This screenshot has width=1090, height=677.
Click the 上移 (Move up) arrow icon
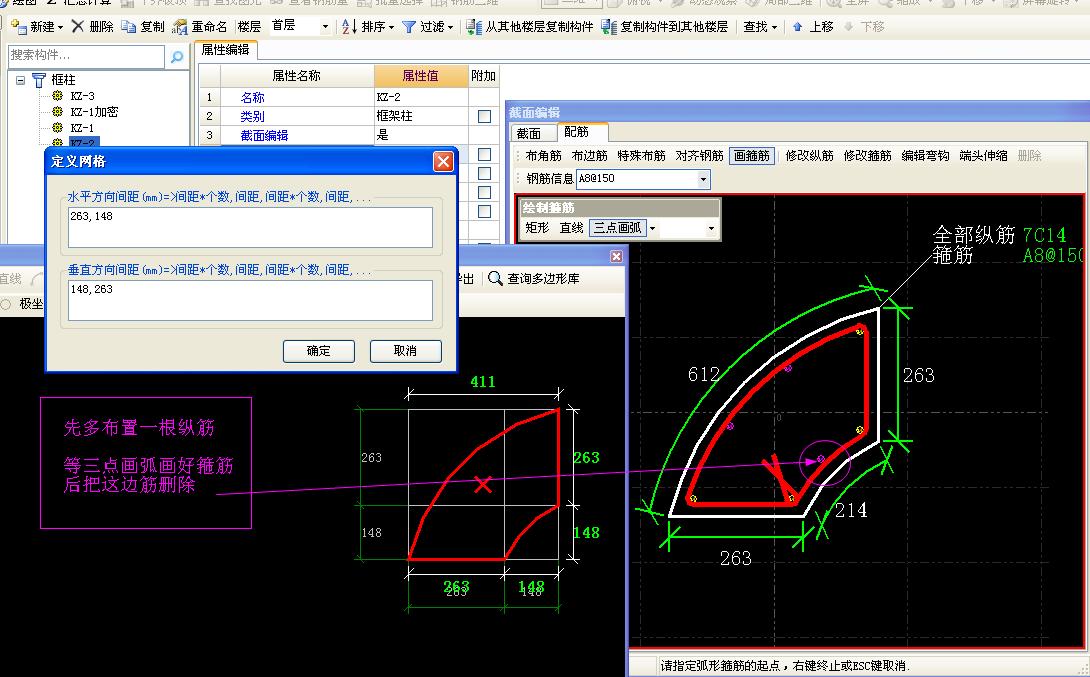[x=797, y=26]
